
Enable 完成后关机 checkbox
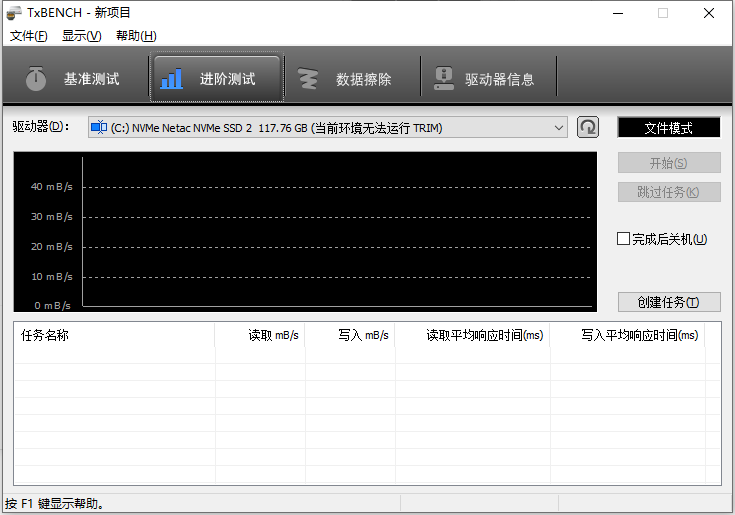click(x=623, y=239)
